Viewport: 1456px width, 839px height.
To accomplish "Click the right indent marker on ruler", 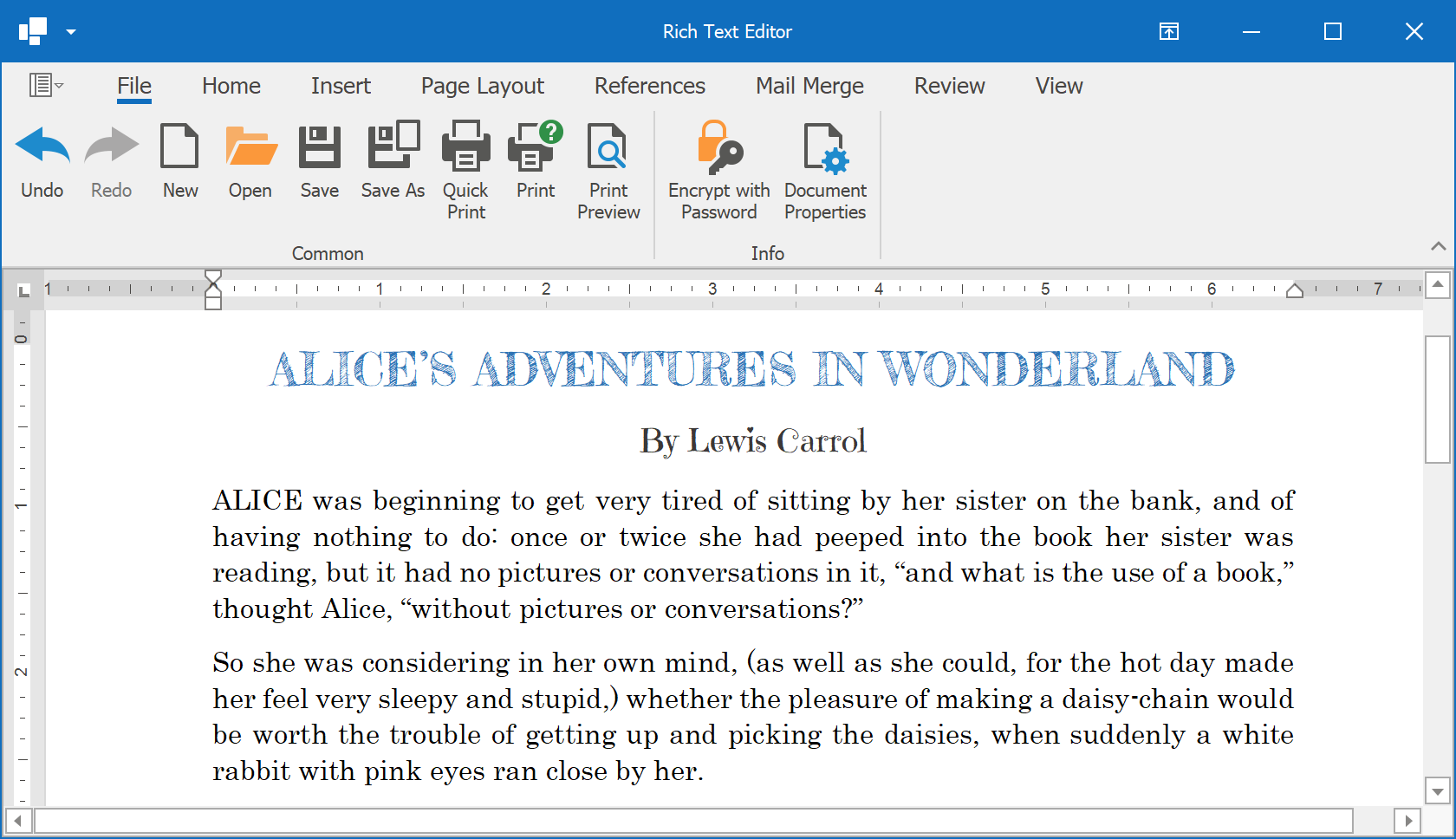I will point(1294,290).
